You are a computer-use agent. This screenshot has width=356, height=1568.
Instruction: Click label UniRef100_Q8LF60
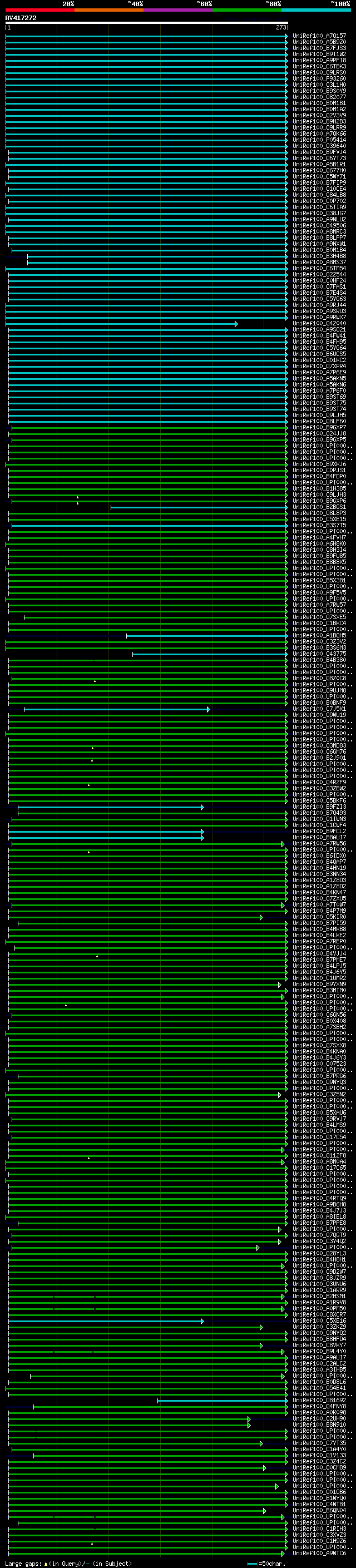[319, 421]
